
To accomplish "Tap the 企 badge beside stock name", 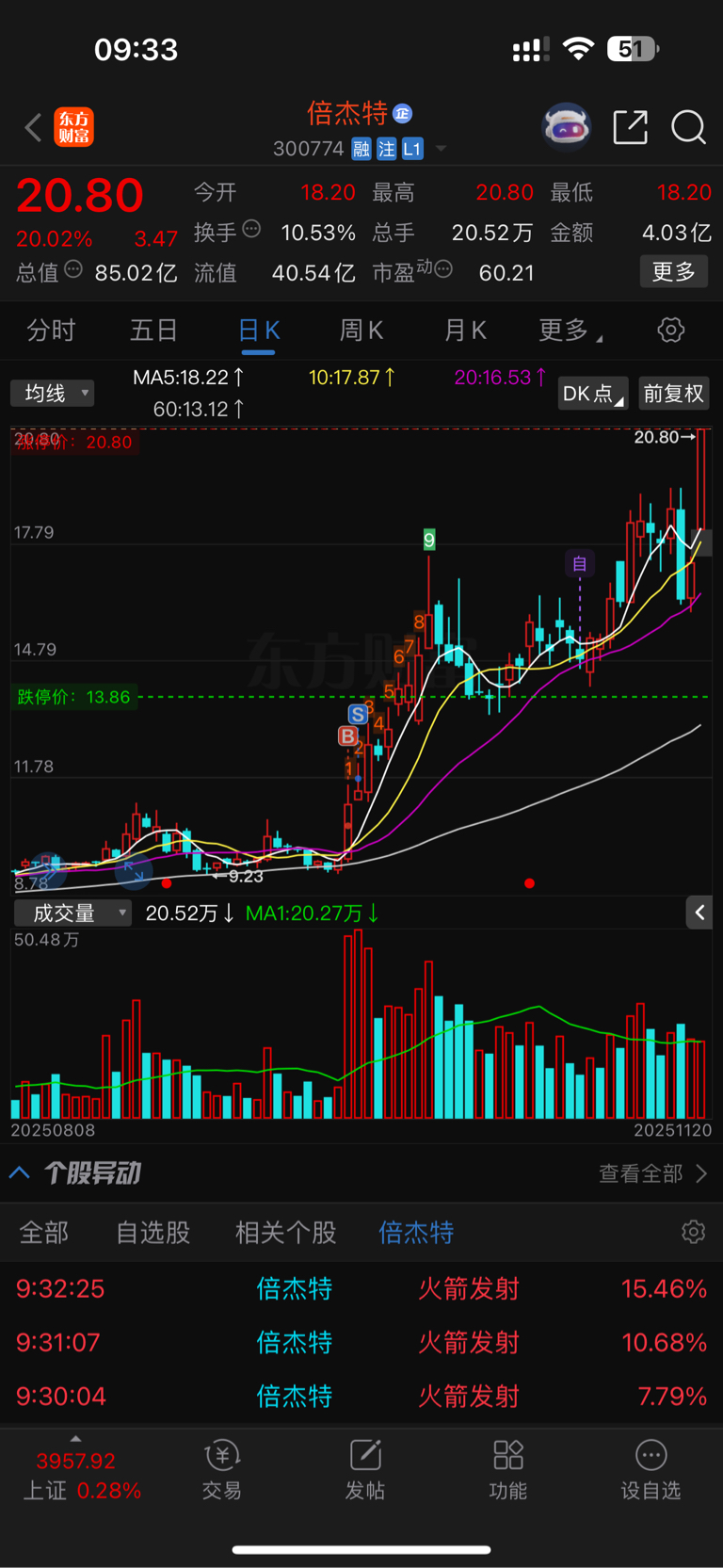I will point(402,113).
